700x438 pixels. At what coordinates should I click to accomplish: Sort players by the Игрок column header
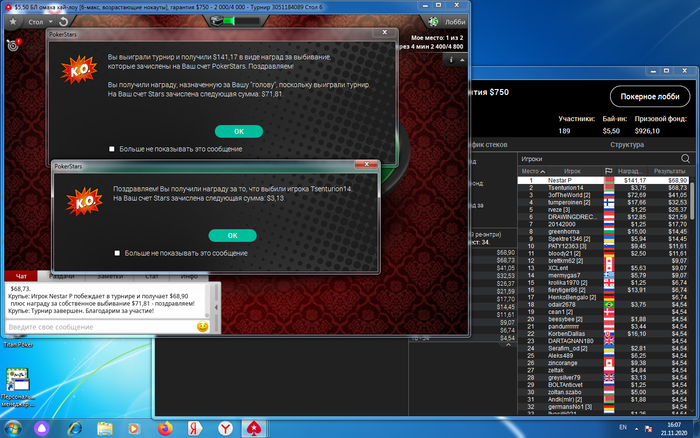click(x=571, y=171)
